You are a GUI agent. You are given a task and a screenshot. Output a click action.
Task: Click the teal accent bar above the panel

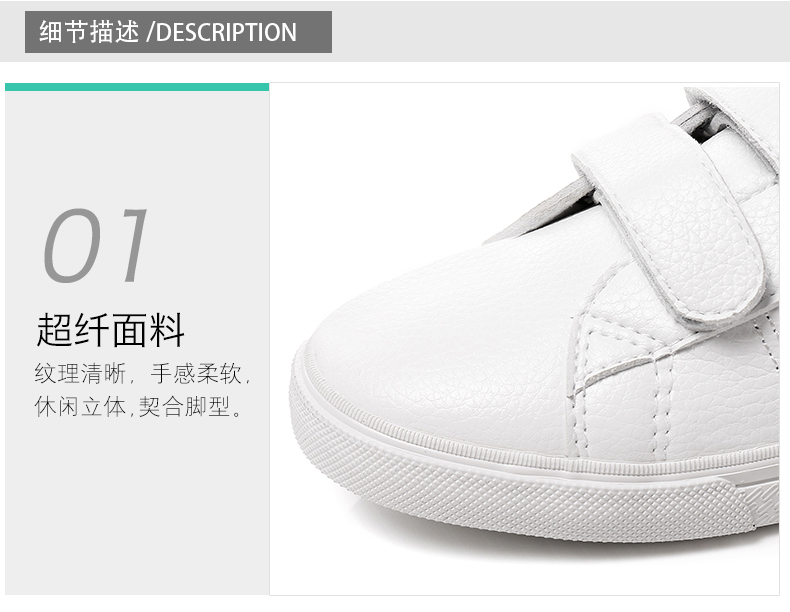point(137,87)
